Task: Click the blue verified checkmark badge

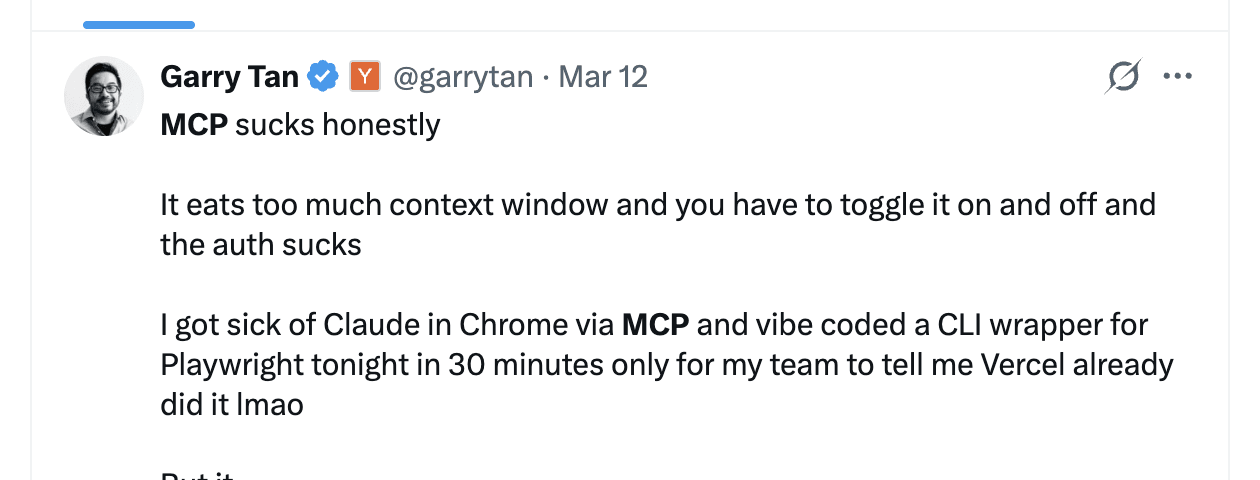Action: [x=322, y=77]
